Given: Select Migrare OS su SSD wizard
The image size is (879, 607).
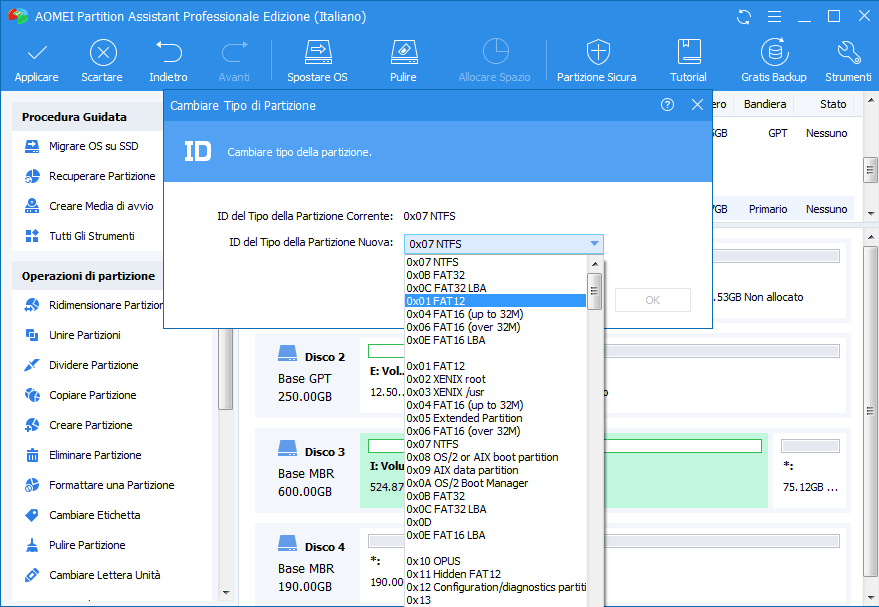Looking at the screenshot, I should click(94, 146).
